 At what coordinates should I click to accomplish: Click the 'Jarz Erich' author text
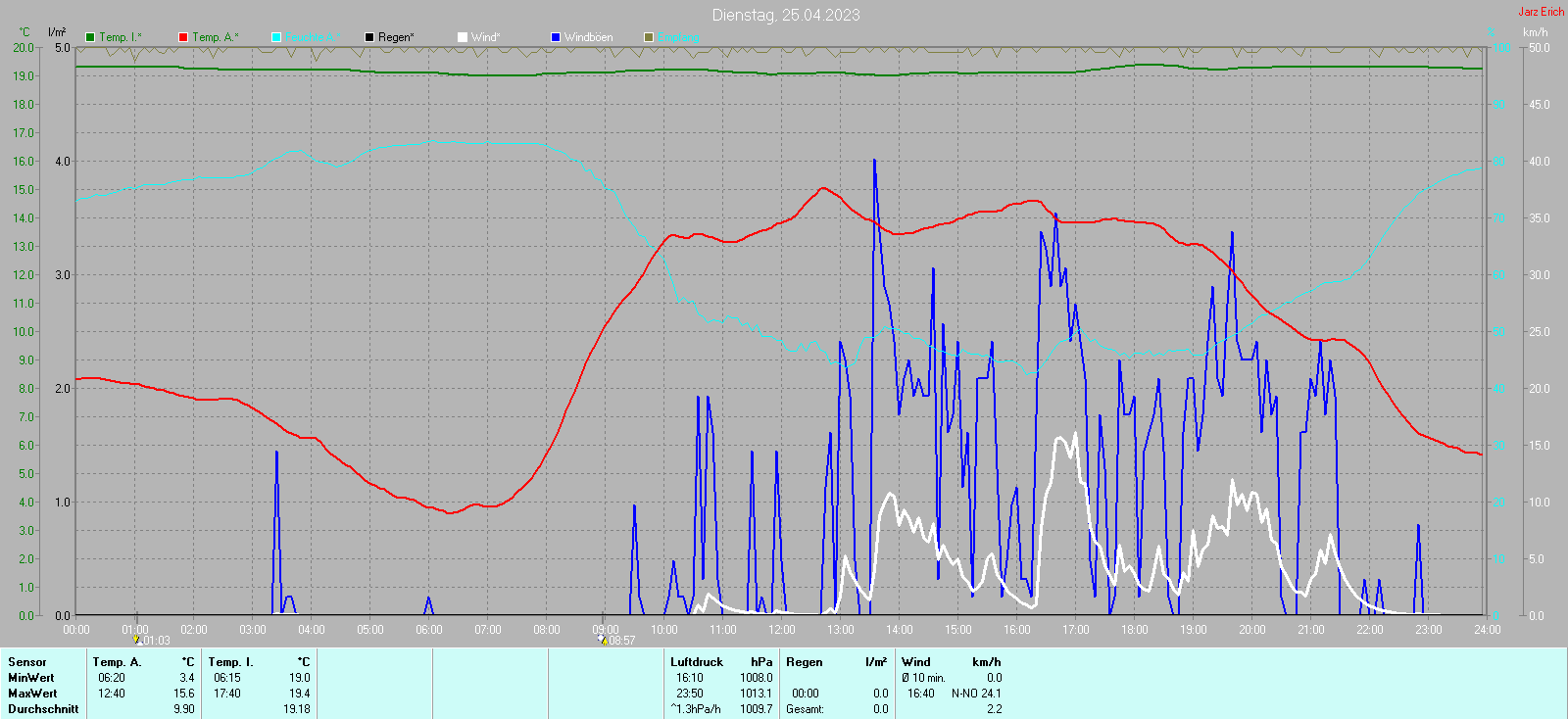click(1542, 12)
